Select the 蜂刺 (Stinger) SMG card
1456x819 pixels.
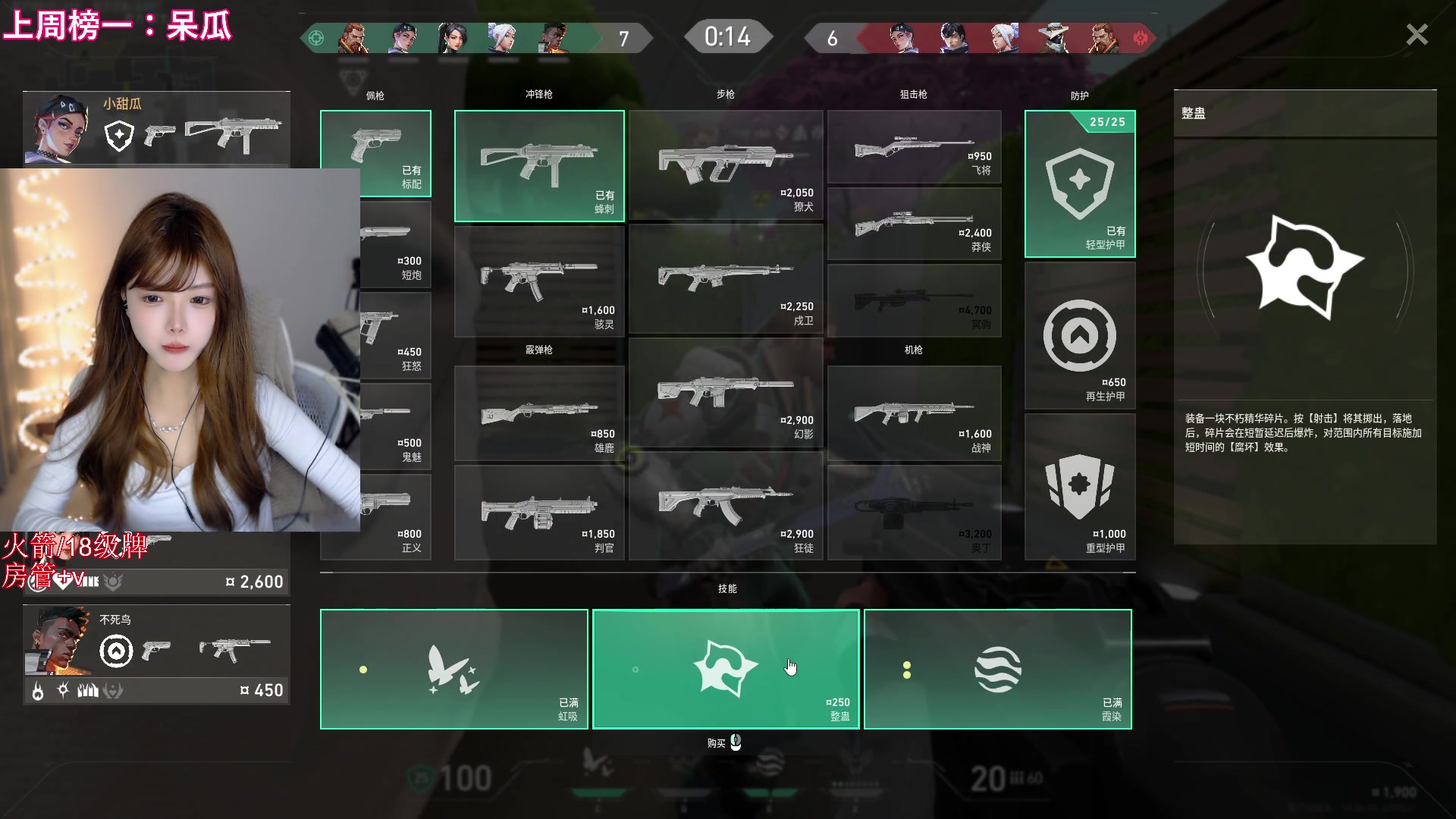click(539, 166)
